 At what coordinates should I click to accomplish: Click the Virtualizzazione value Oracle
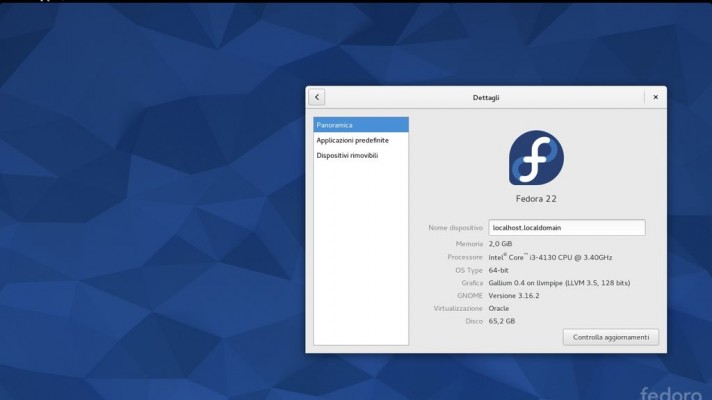tap(499, 308)
